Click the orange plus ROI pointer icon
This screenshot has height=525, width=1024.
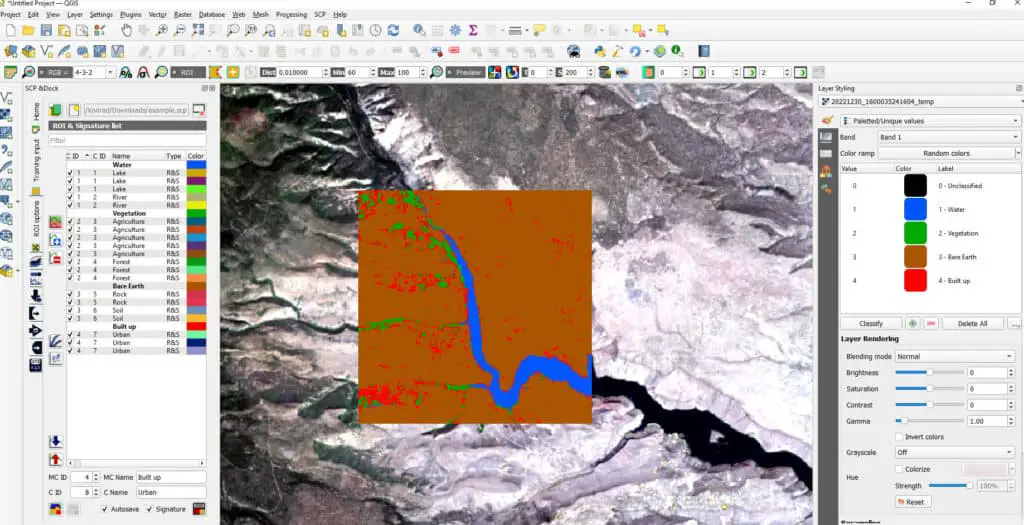232,72
